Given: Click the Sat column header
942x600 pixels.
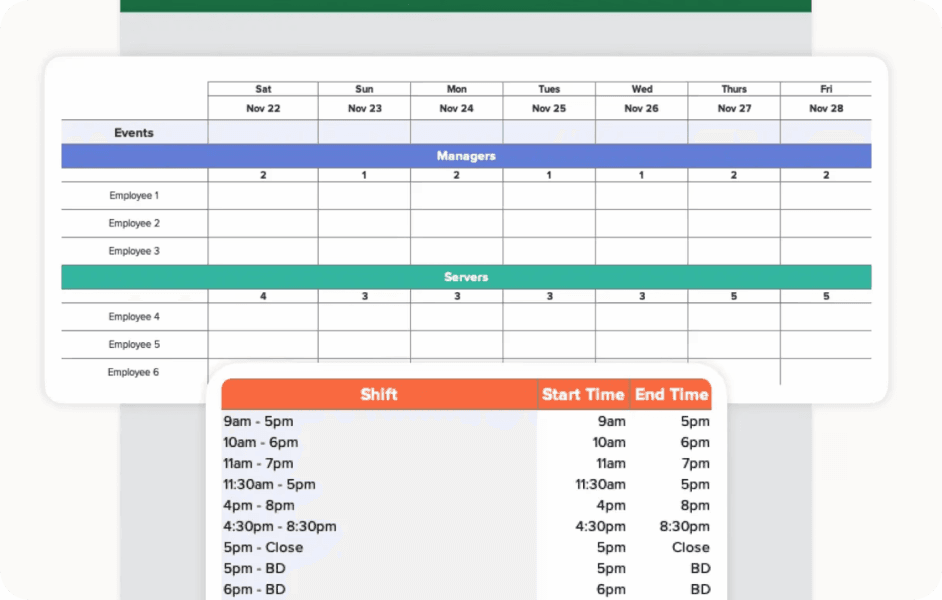Looking at the screenshot, I should (x=263, y=89).
